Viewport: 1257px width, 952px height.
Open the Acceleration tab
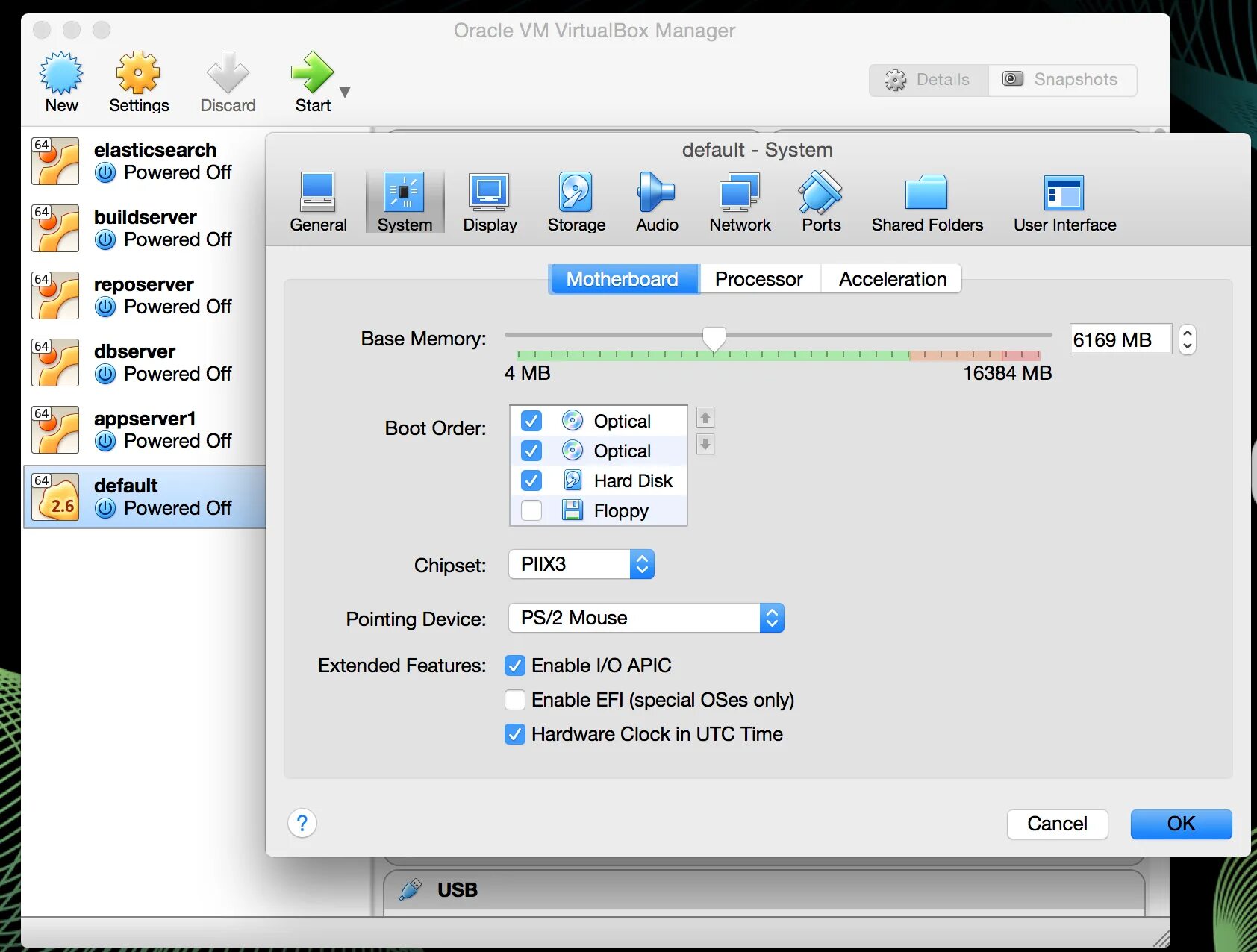click(x=892, y=278)
